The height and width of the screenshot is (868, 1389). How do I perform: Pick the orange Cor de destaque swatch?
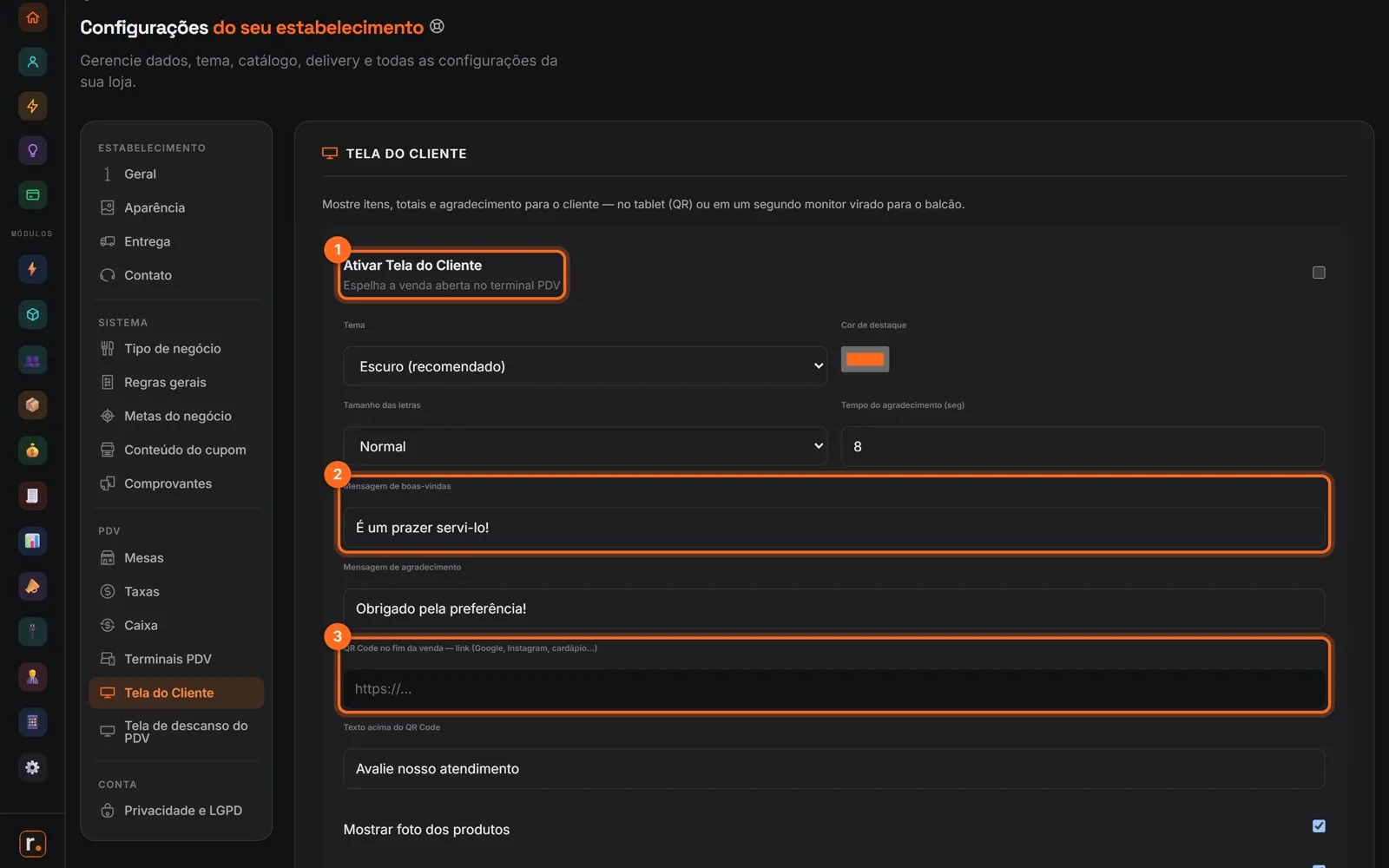coord(865,359)
